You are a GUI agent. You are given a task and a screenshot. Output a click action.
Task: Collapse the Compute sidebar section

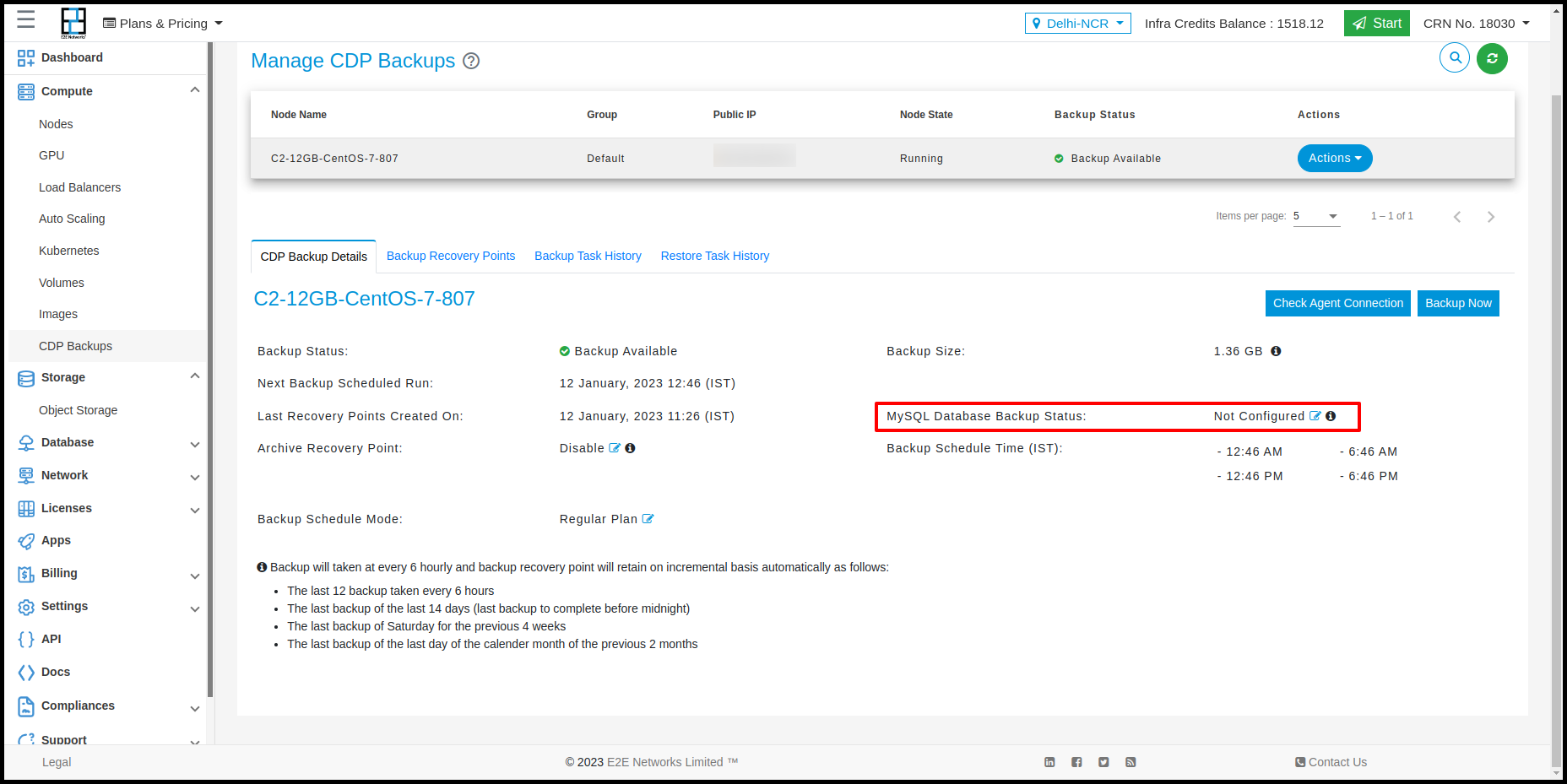195,90
